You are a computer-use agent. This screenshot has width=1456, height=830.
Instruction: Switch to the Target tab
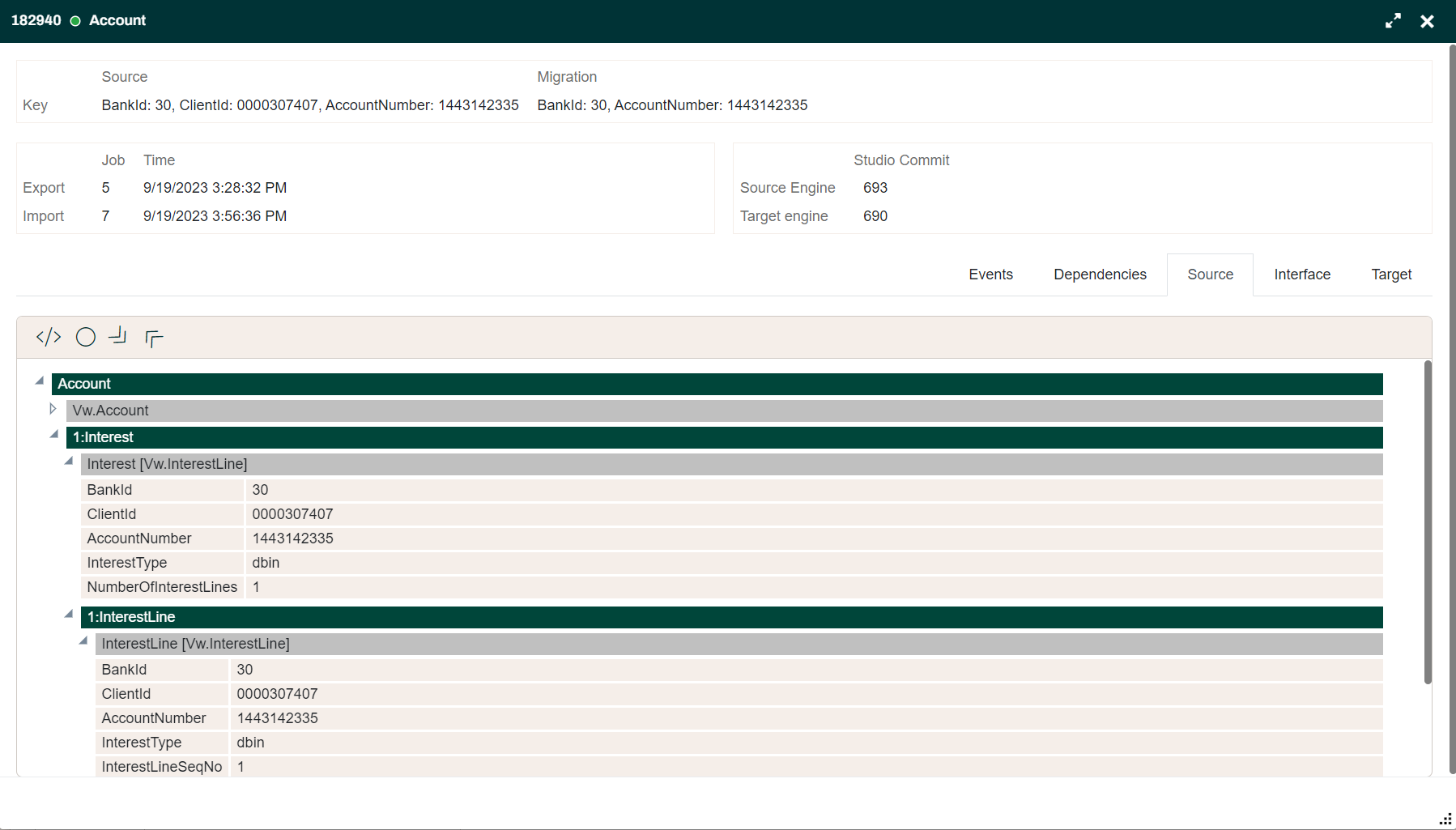click(1391, 275)
